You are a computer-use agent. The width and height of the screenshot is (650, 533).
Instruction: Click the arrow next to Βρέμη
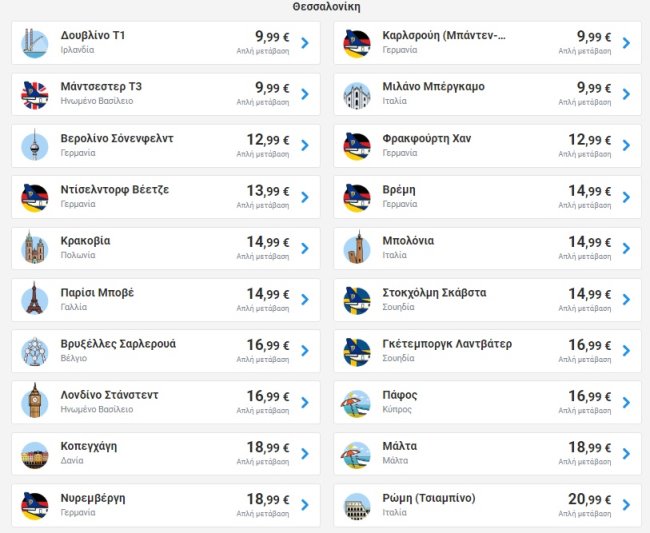click(x=626, y=197)
